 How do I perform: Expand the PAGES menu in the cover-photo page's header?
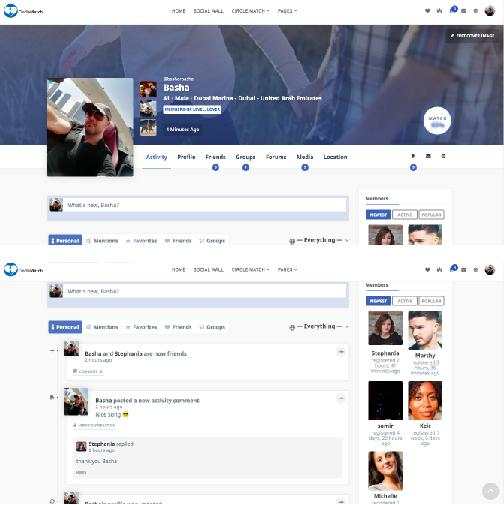pos(287,11)
